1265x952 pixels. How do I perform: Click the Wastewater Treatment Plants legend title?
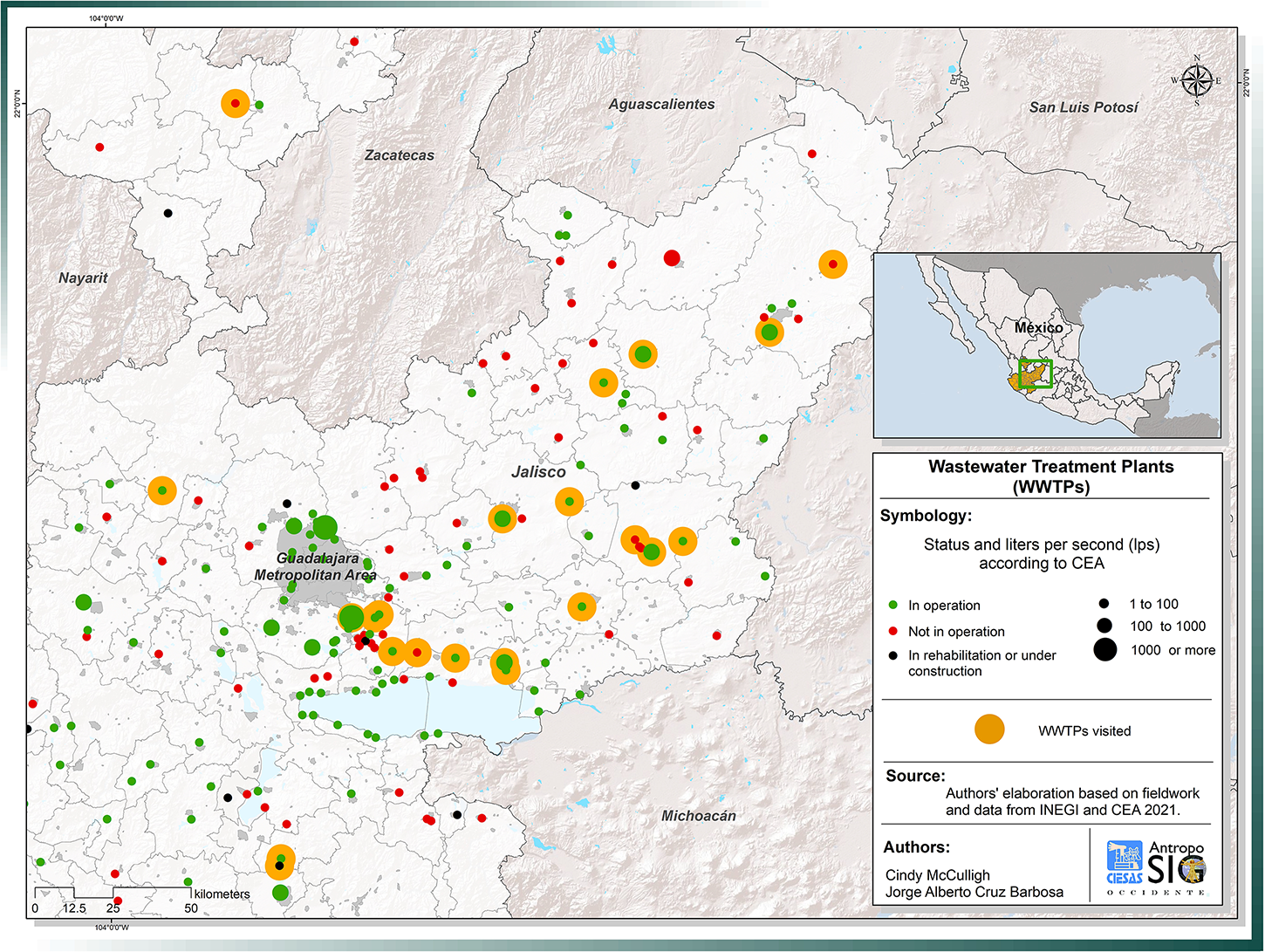(x=1050, y=476)
